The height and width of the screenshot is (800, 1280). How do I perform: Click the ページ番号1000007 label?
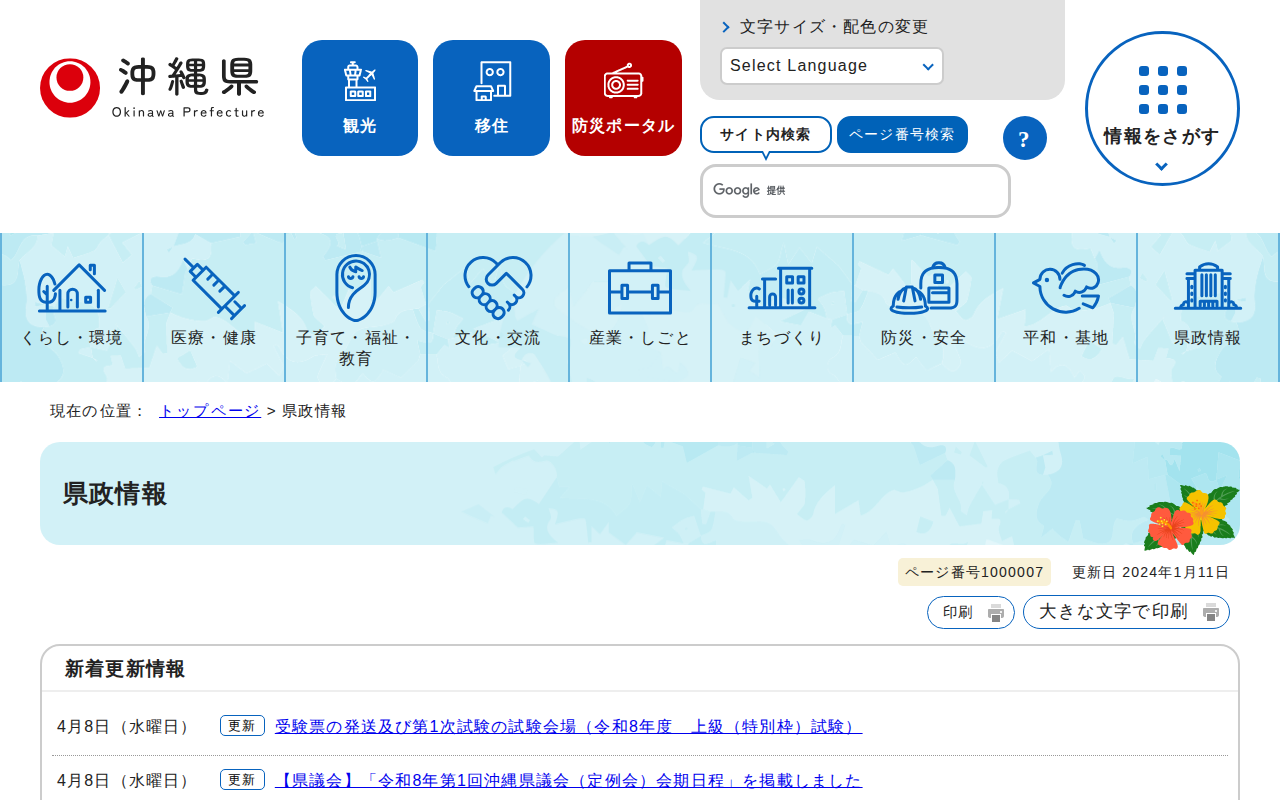[x=974, y=573]
